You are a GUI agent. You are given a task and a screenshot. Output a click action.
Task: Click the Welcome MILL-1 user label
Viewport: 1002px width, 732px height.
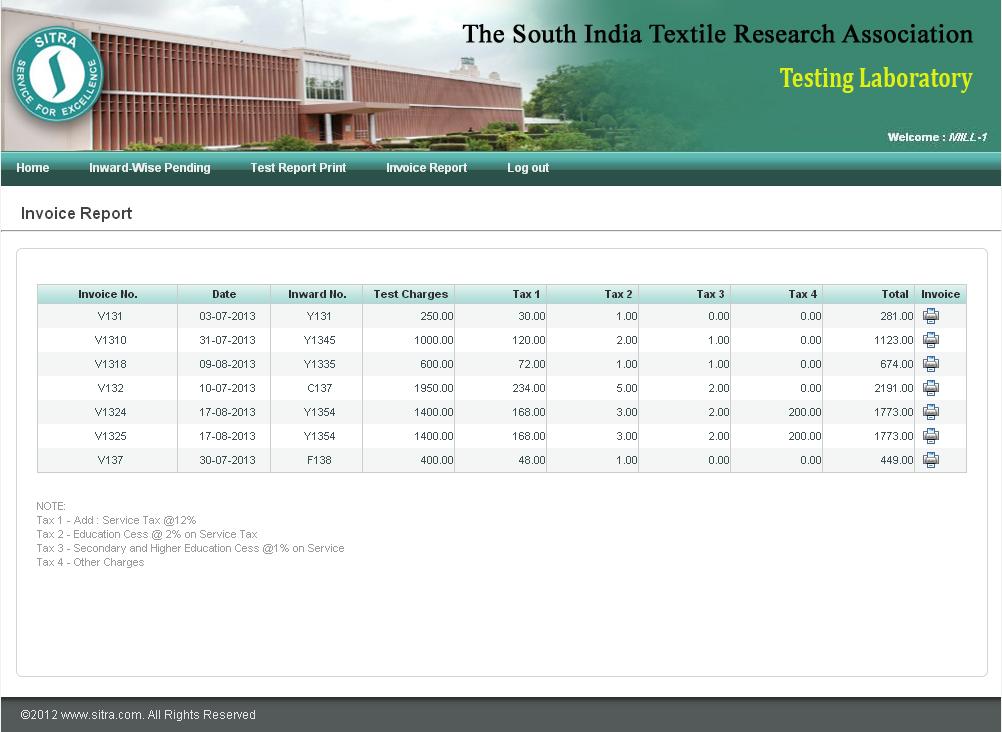pos(937,137)
